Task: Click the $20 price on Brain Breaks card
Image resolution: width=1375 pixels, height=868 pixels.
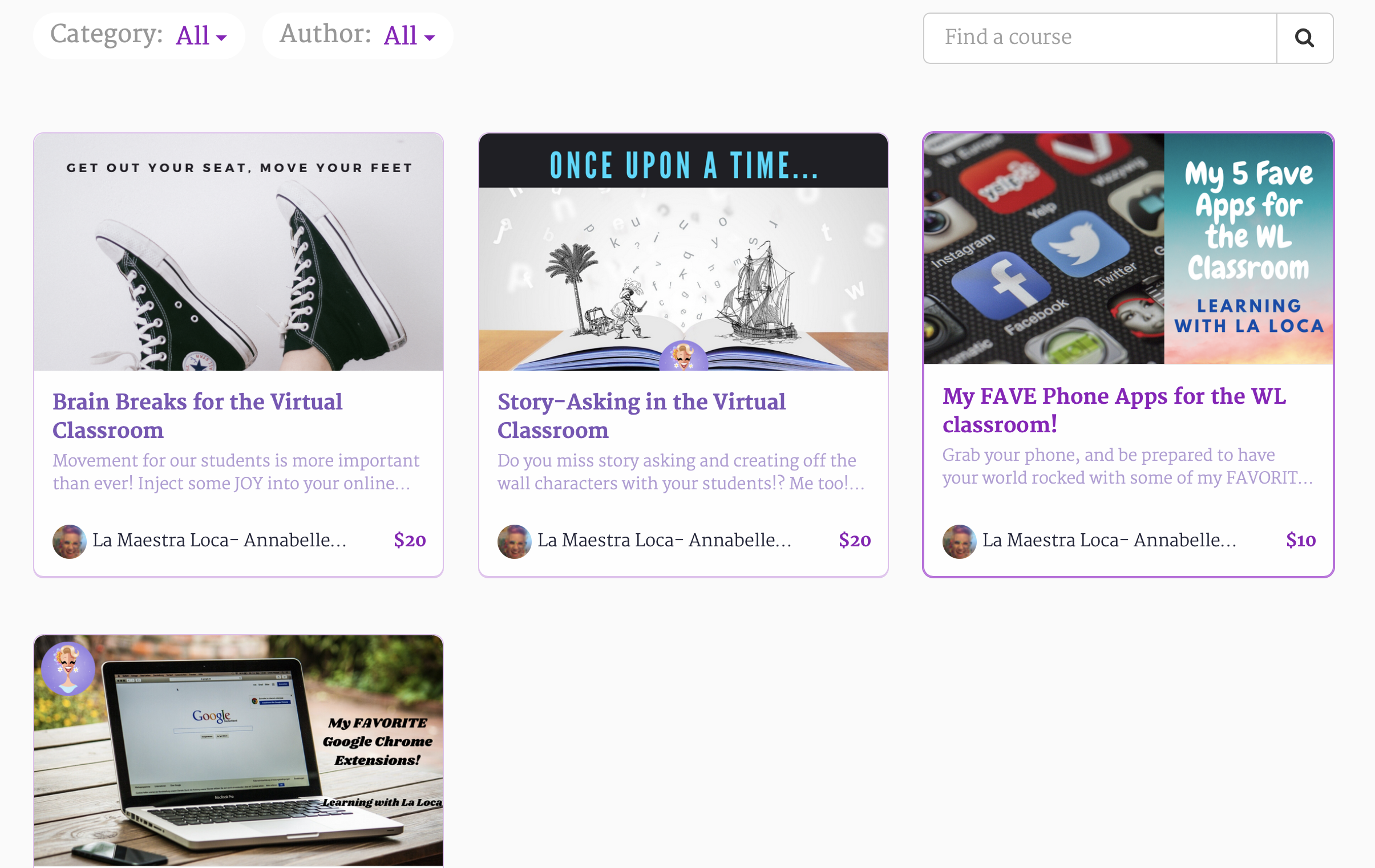Action: (x=410, y=540)
